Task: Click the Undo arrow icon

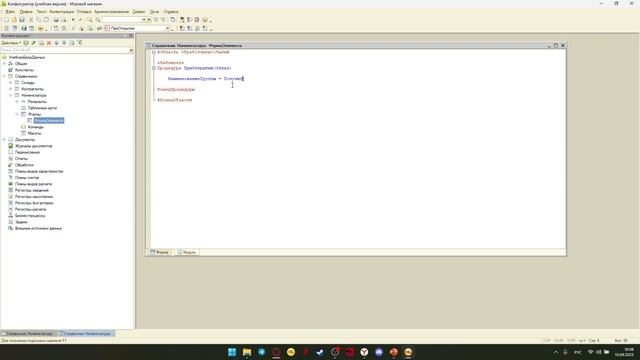Action: [73, 20]
